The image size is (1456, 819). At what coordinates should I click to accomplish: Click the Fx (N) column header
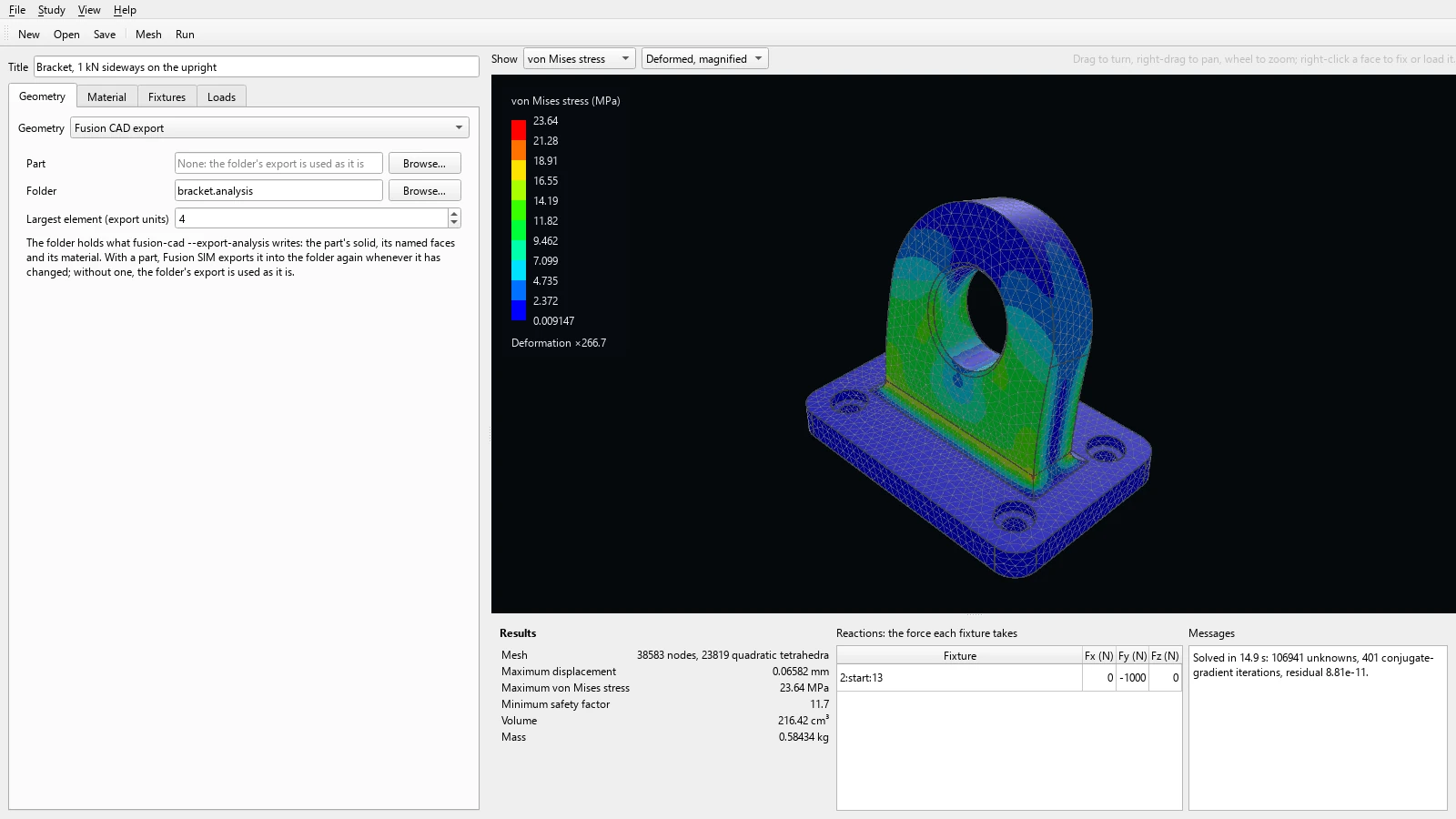1098,656
